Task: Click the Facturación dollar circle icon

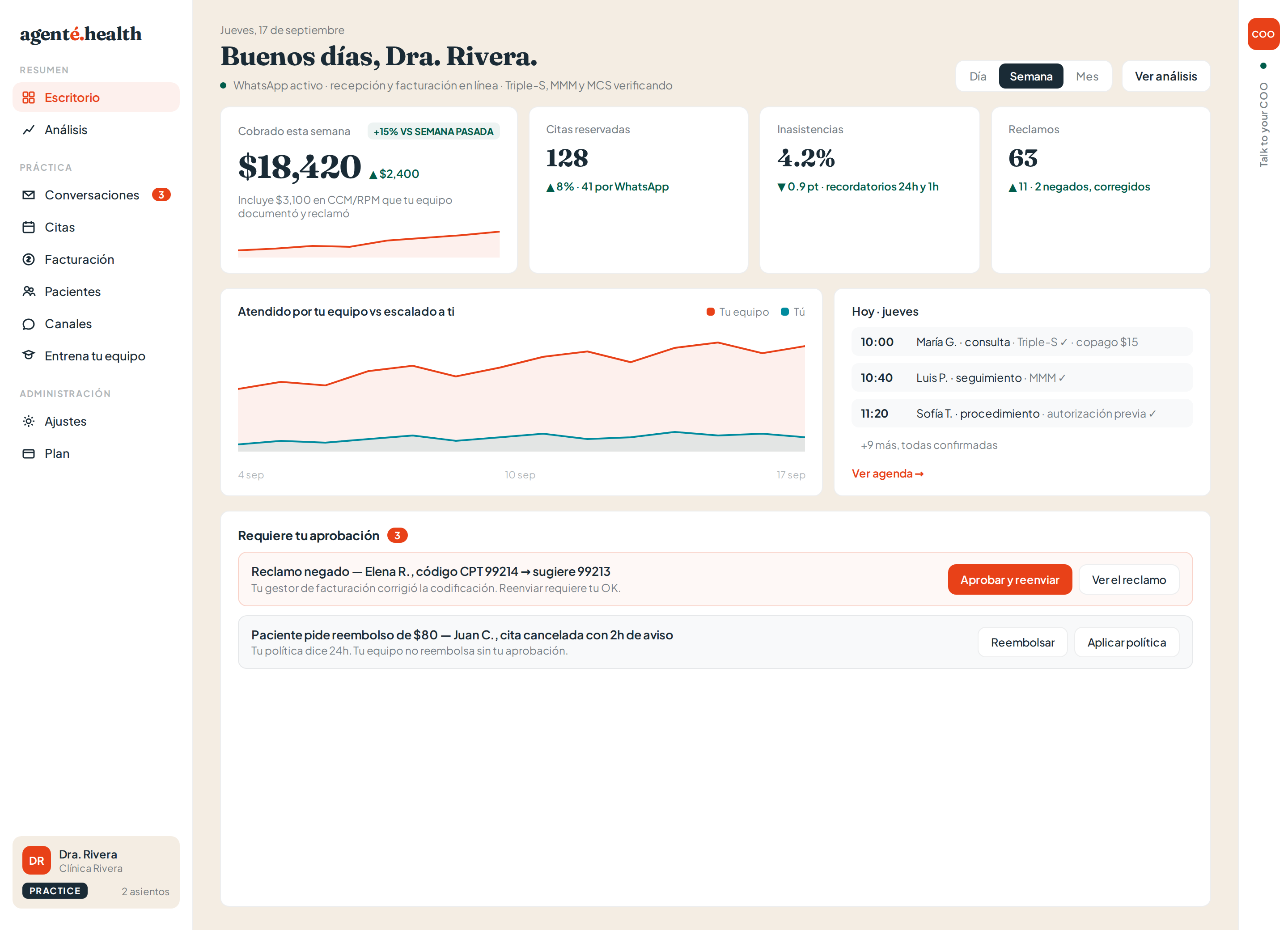Action: tap(28, 259)
